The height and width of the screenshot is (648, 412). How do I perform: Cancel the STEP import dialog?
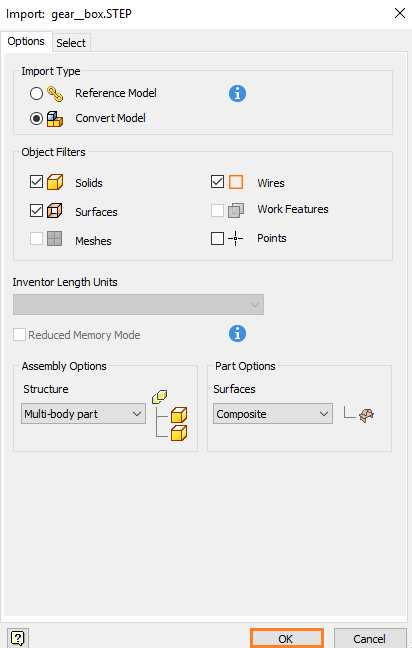(370, 639)
